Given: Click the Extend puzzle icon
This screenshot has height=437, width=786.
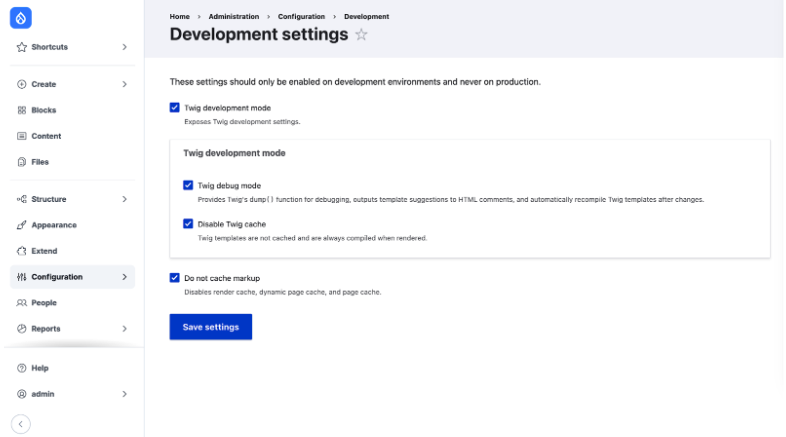Looking at the screenshot, I should (22, 251).
